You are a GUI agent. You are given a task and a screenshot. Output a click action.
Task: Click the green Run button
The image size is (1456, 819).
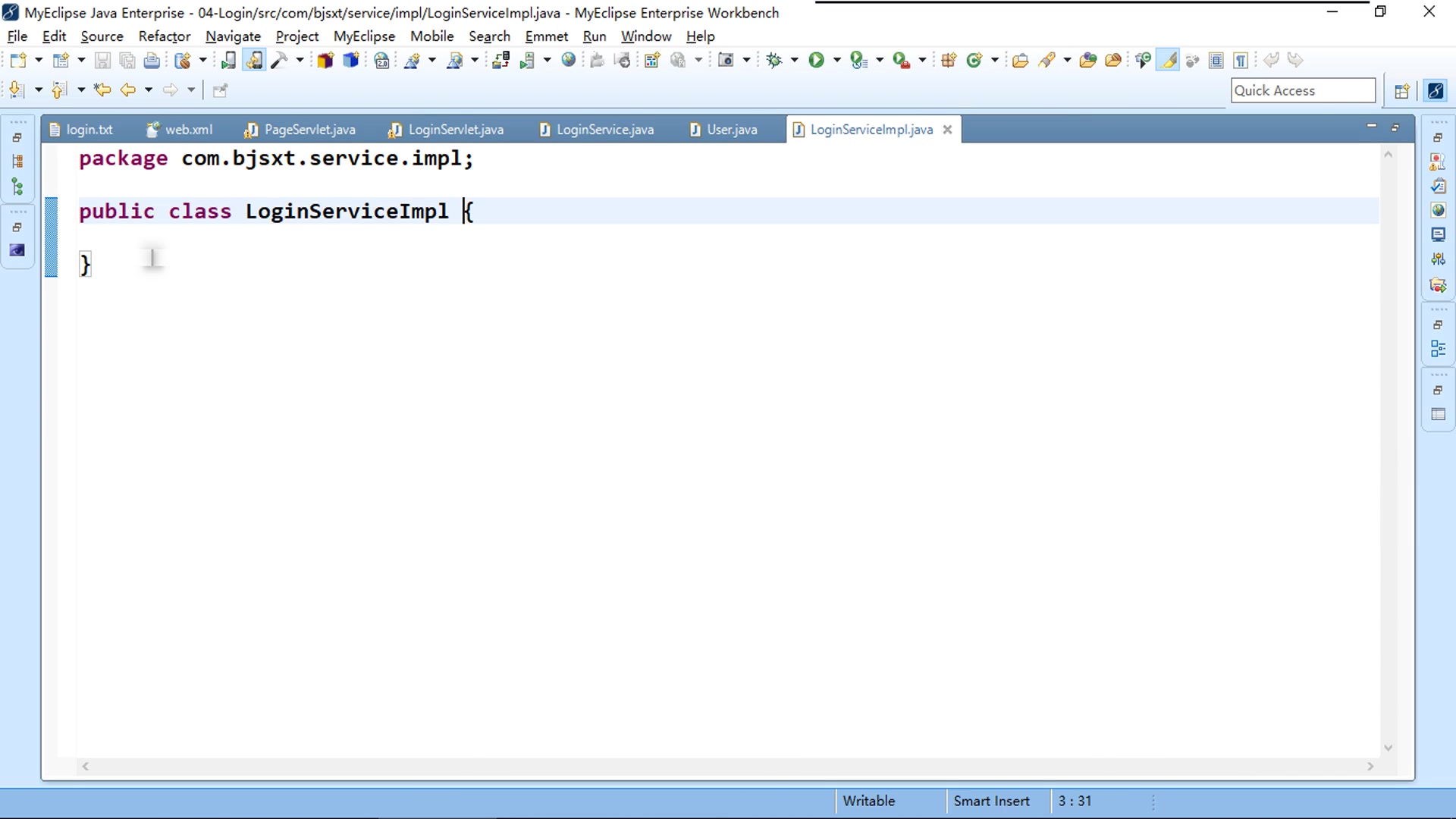(x=816, y=61)
